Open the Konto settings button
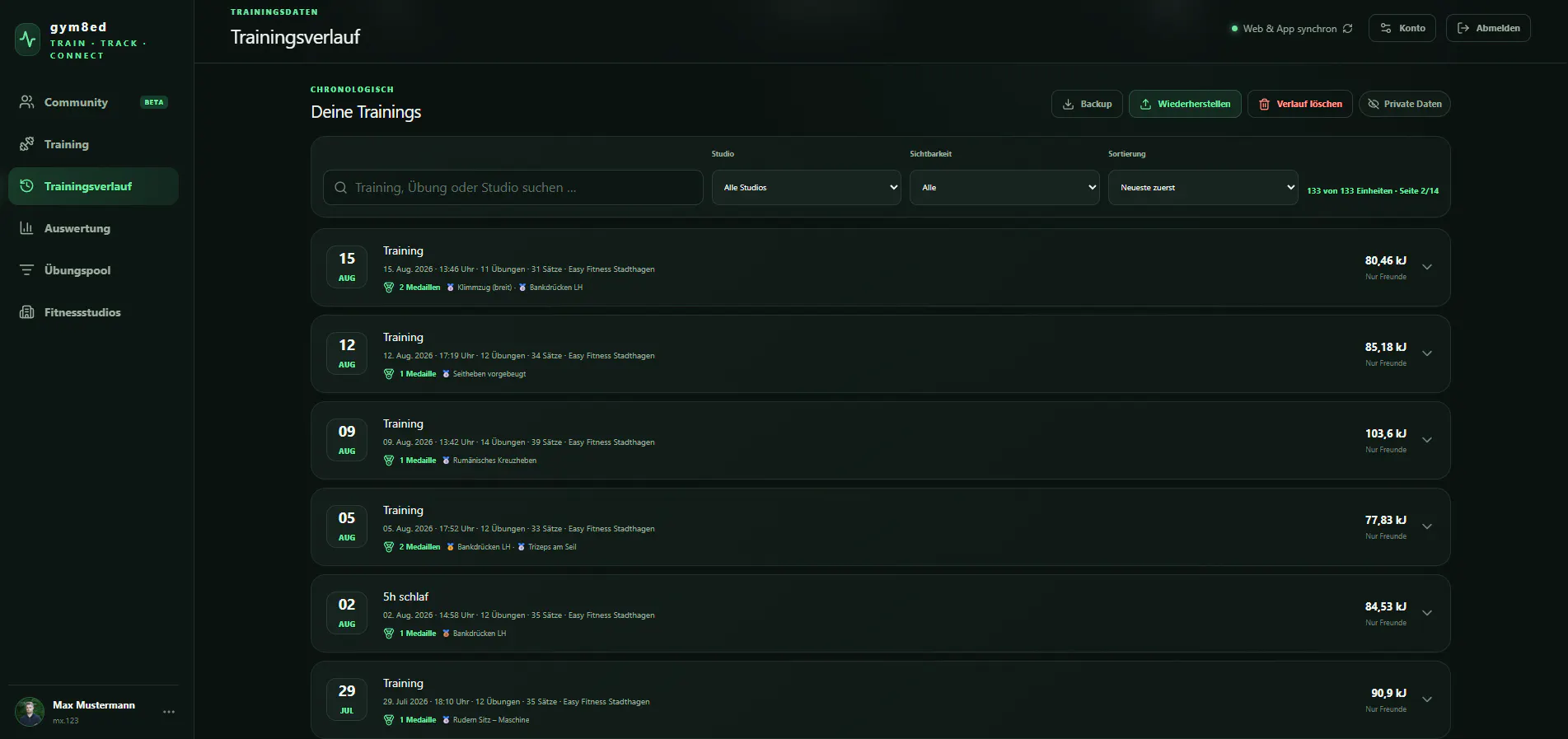Image resolution: width=1568 pixels, height=739 pixels. tap(1402, 28)
